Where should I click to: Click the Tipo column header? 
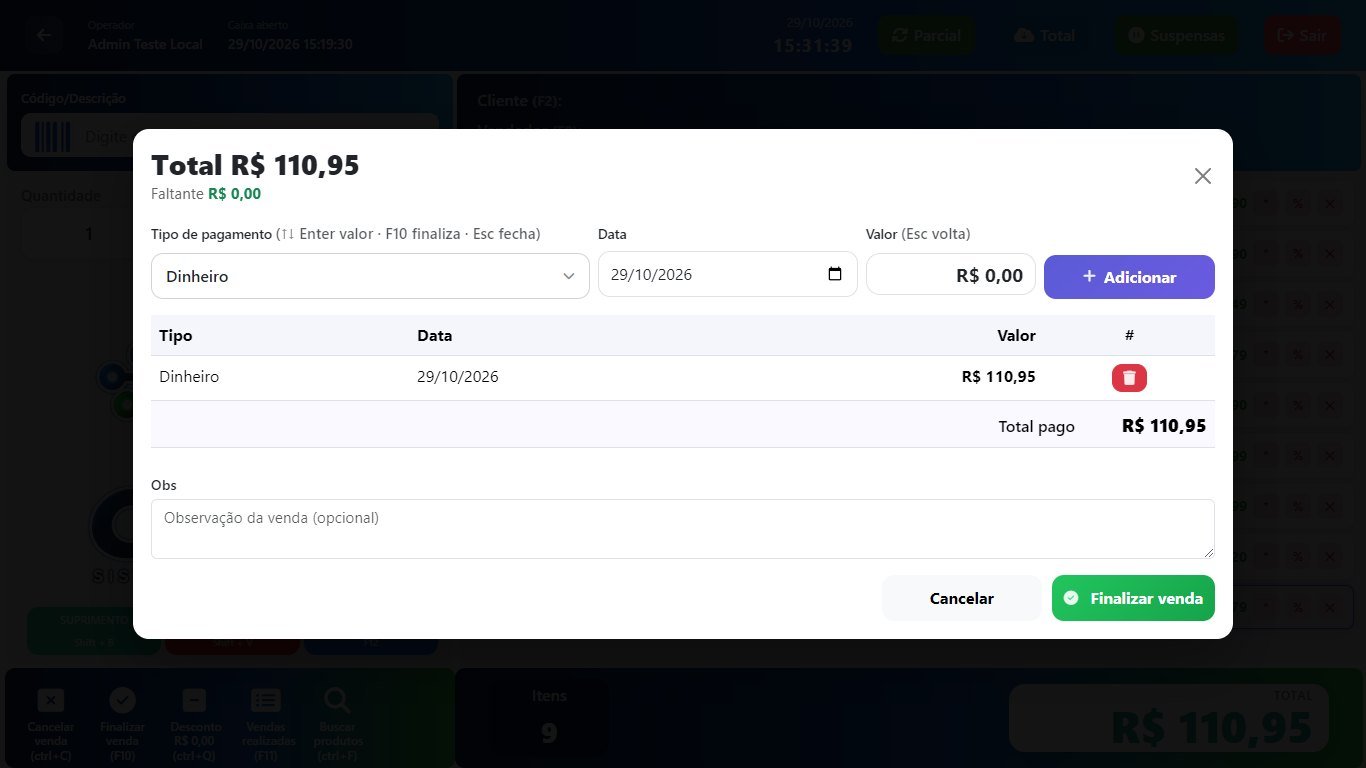tap(175, 336)
